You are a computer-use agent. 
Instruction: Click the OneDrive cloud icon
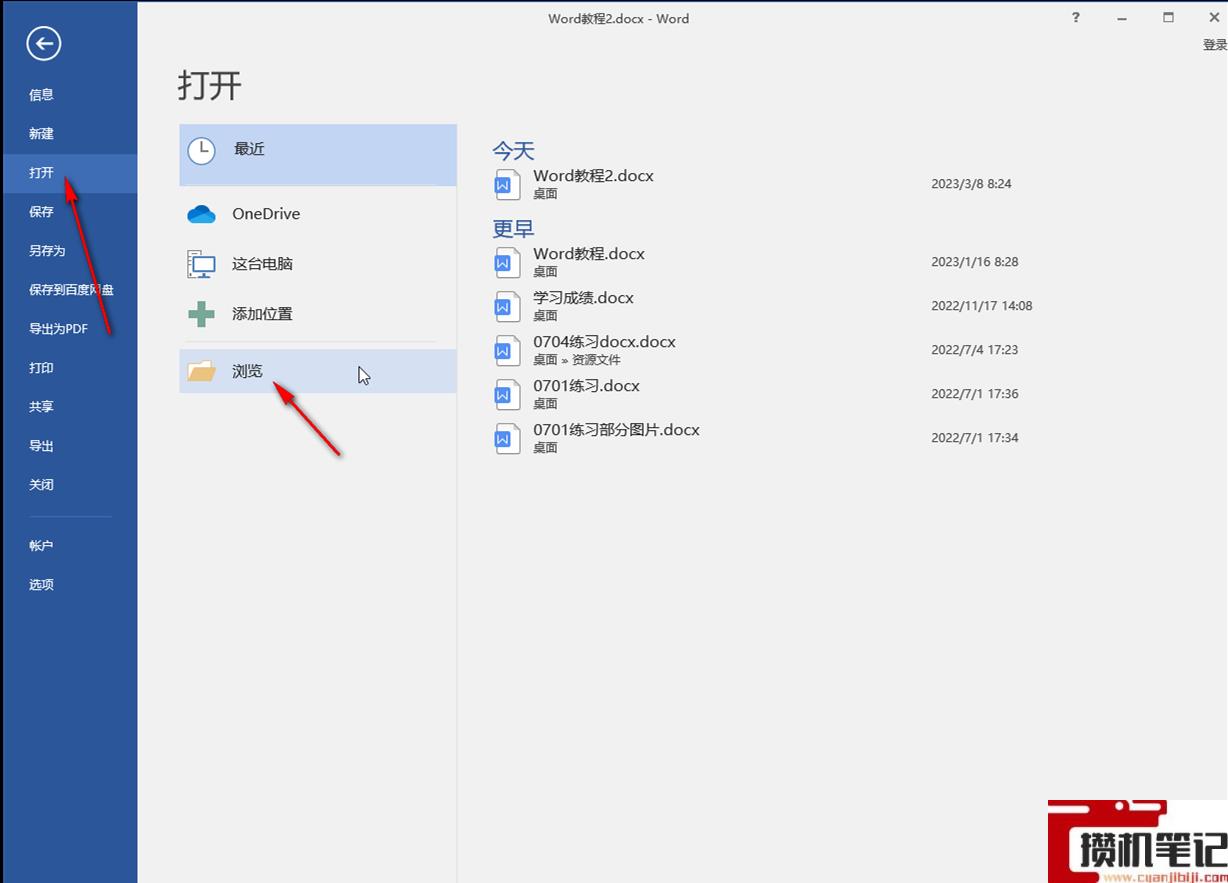(201, 214)
